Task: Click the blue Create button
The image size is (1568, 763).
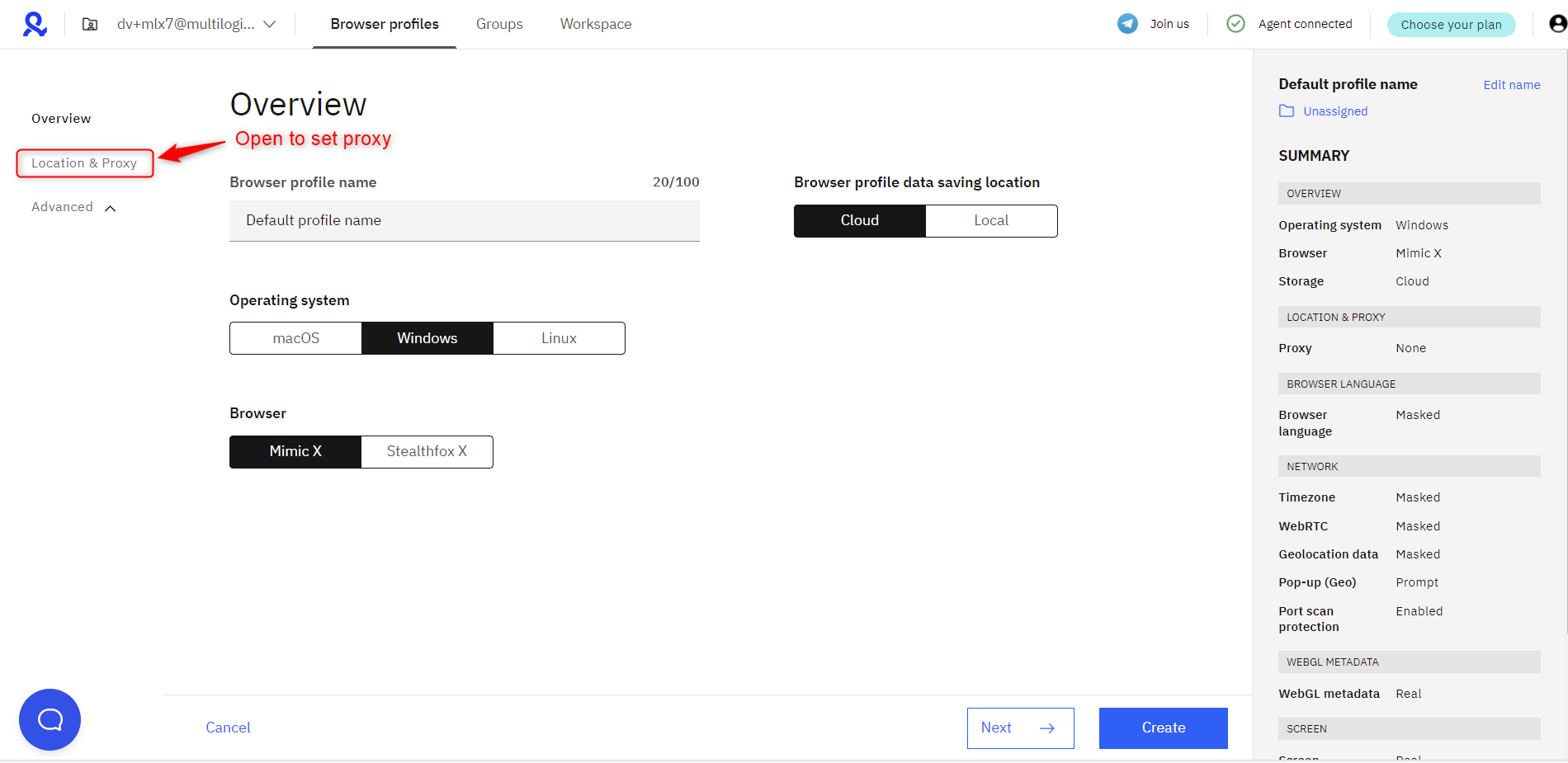Action: (1163, 728)
